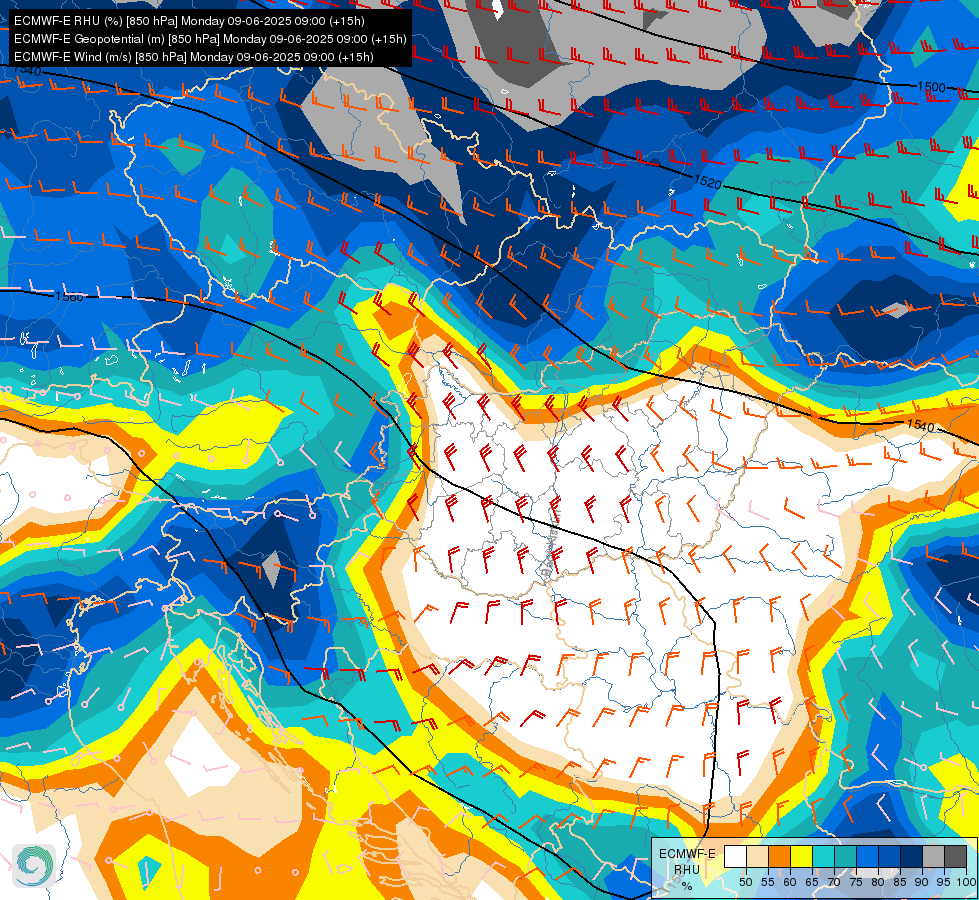Click the 1540 contour label on the right side

920,426
